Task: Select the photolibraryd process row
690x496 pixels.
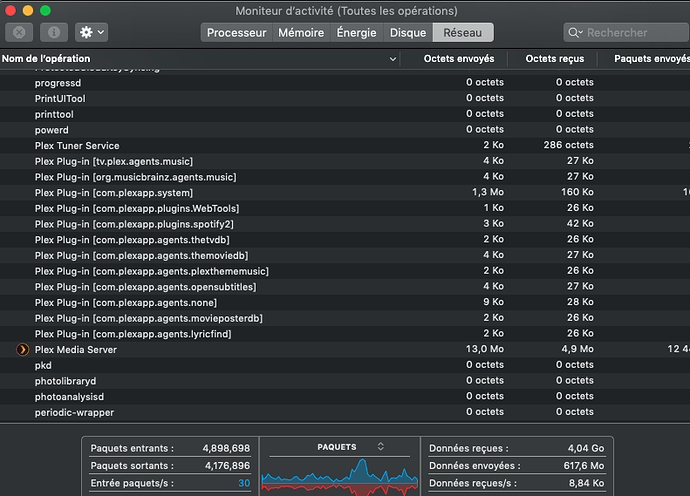Action: pos(345,381)
